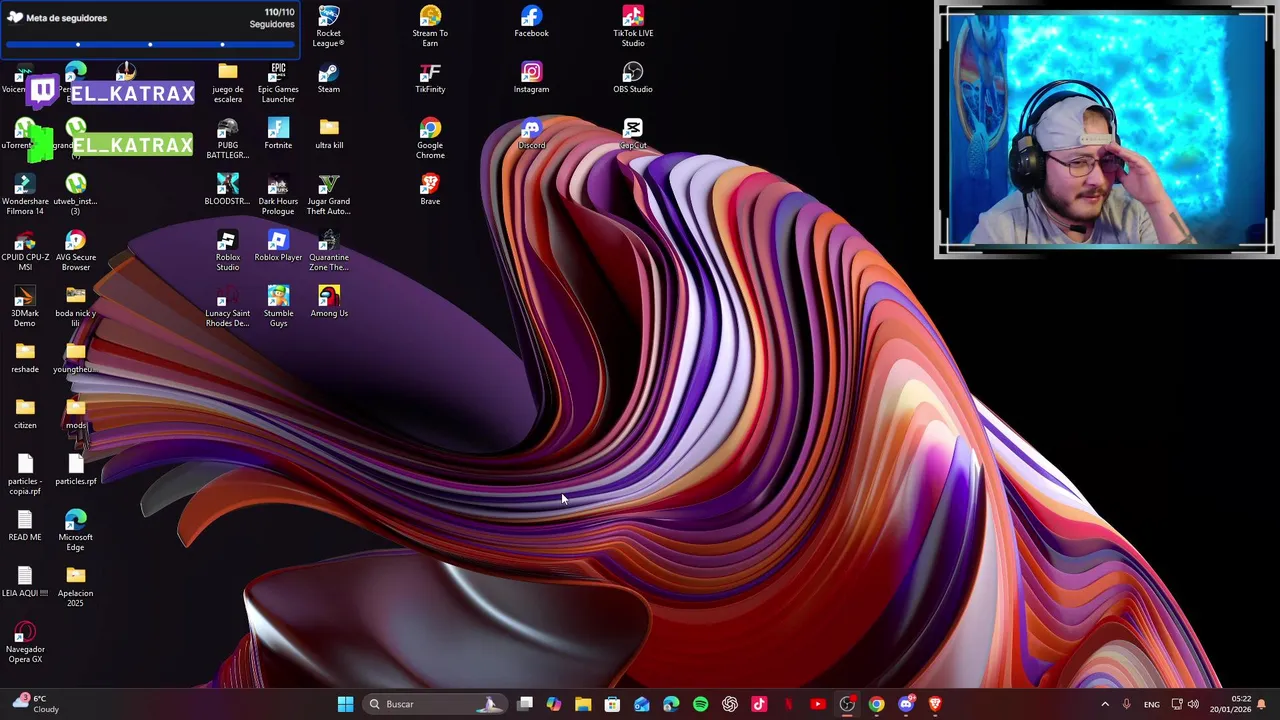Viewport: 1280px width, 720px height.
Task: Select the ultra kill folder
Action: [329, 134]
